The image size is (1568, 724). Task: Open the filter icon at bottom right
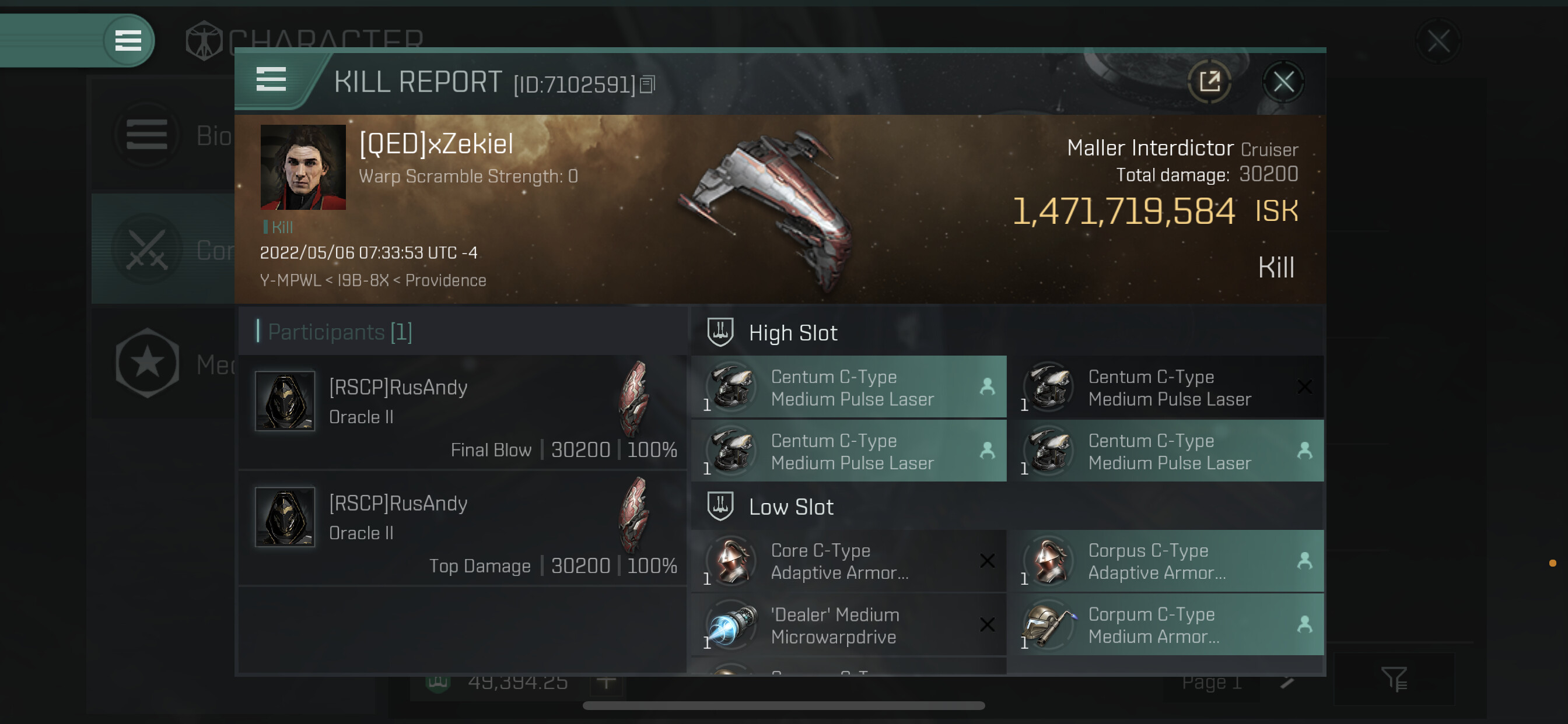(1394, 679)
